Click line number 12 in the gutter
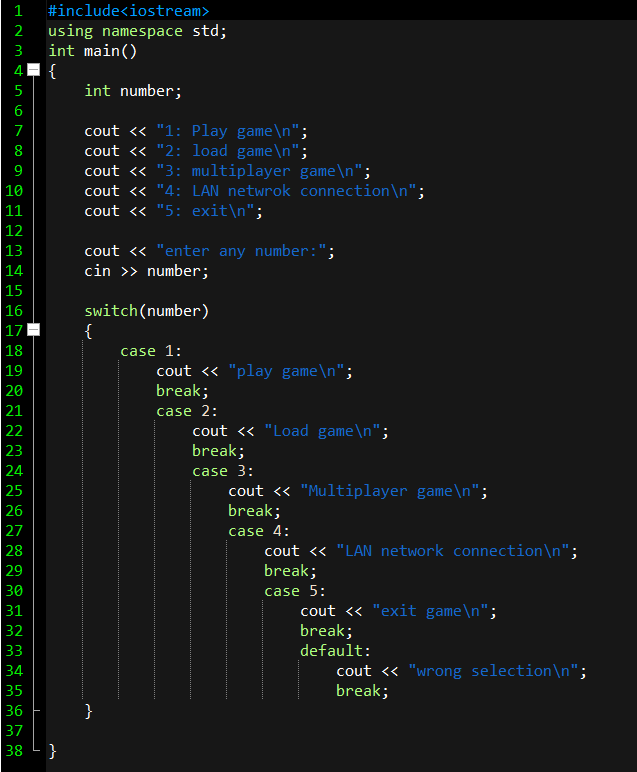The image size is (637, 772). [14, 231]
